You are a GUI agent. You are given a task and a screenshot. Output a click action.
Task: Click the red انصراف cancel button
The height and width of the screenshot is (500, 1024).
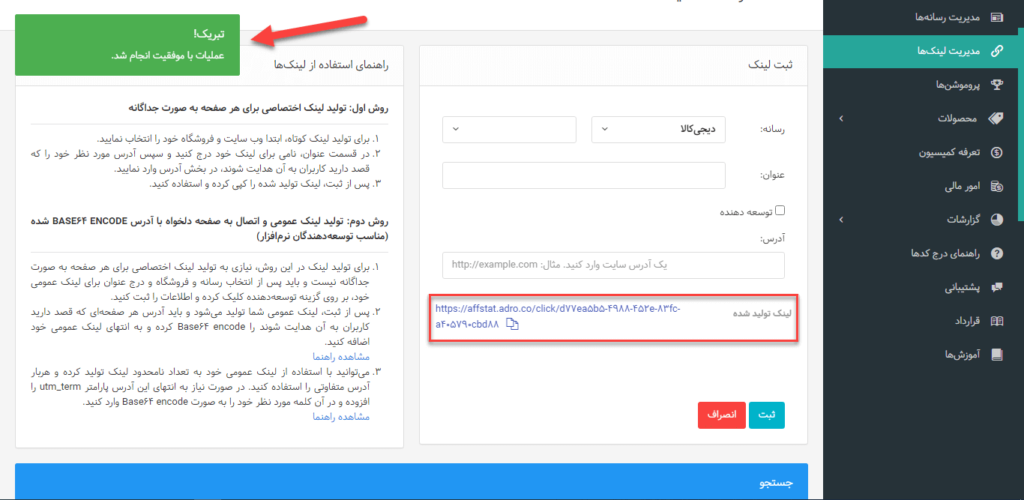(x=722, y=414)
